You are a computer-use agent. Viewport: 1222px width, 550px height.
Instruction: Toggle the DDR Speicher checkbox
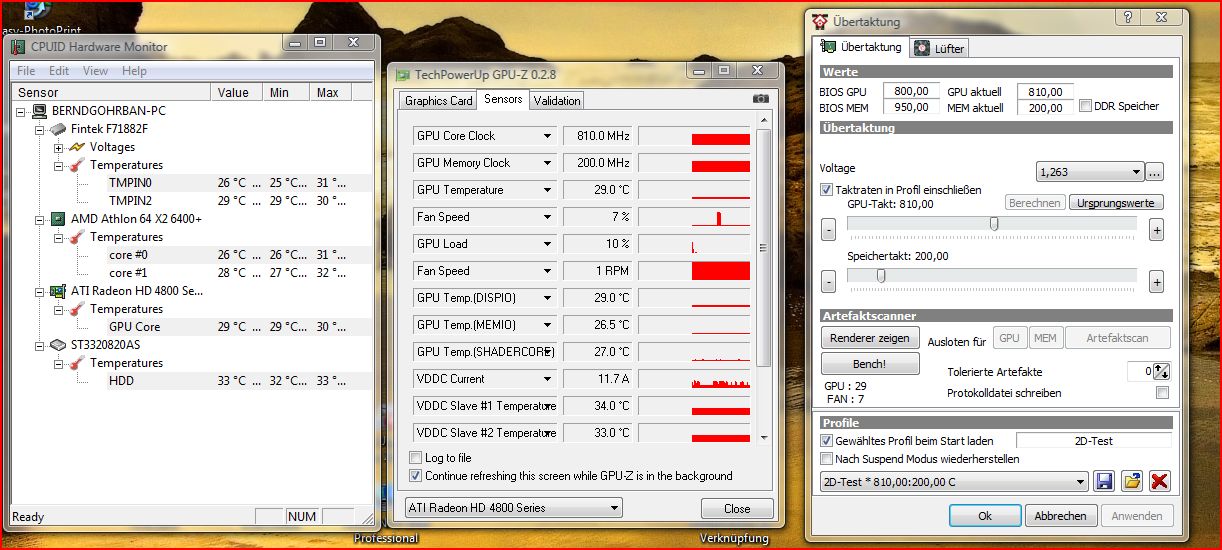point(1085,106)
